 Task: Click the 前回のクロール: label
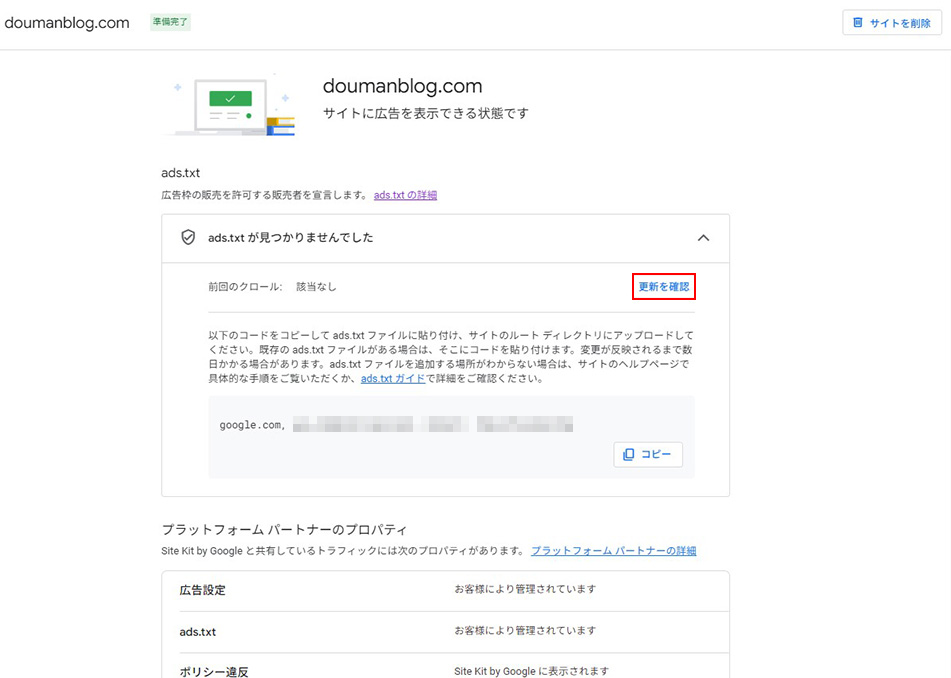[245, 287]
